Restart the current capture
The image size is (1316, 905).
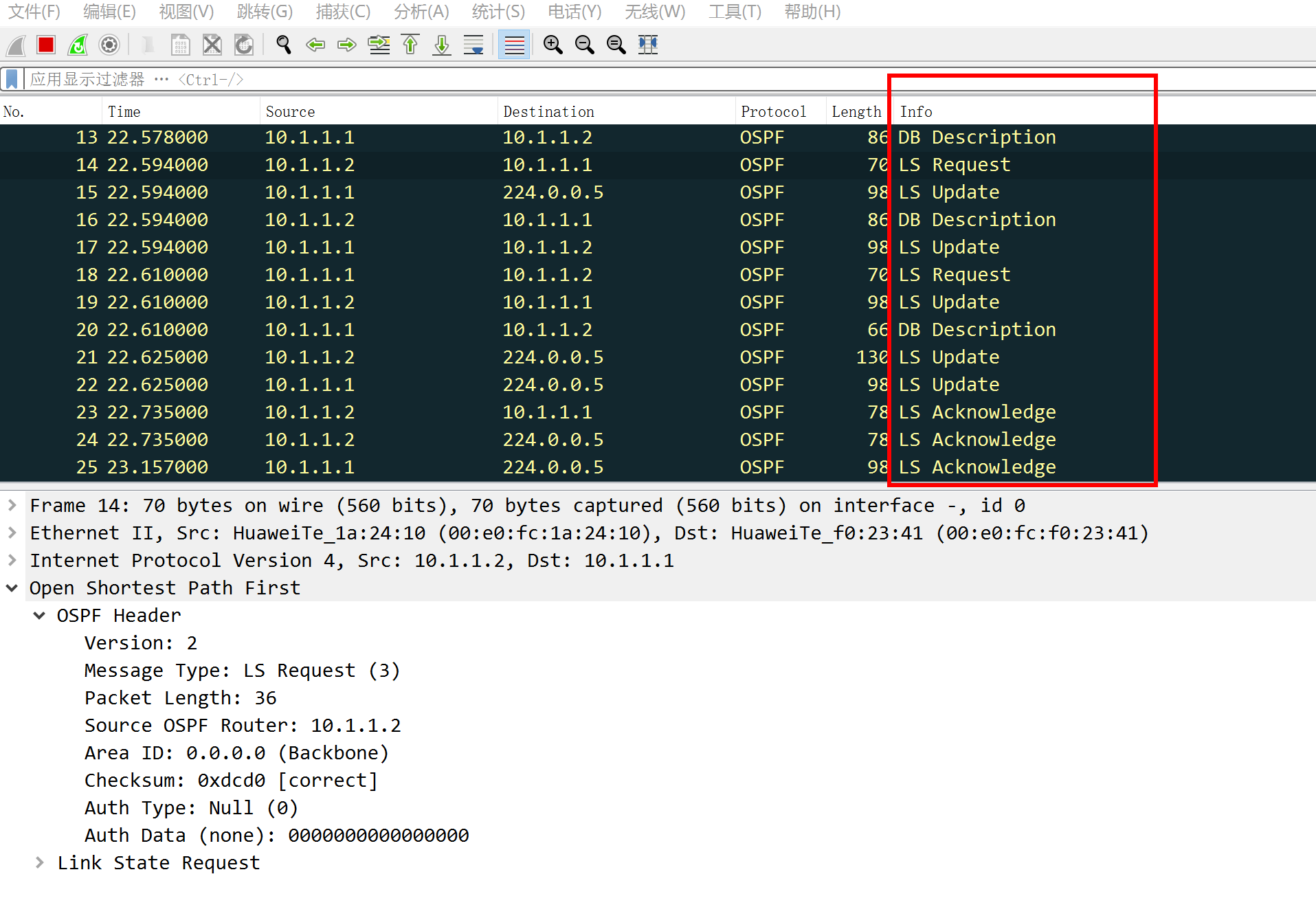coord(78,45)
